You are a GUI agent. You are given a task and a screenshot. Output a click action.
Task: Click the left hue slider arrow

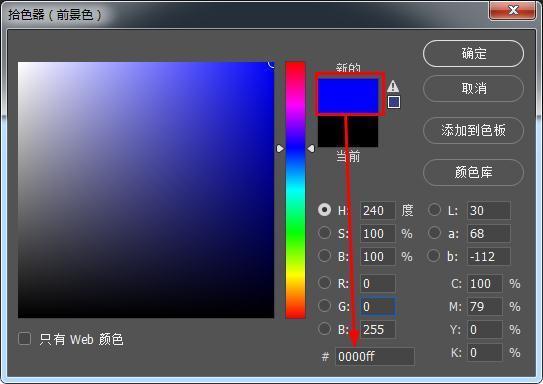coord(280,149)
